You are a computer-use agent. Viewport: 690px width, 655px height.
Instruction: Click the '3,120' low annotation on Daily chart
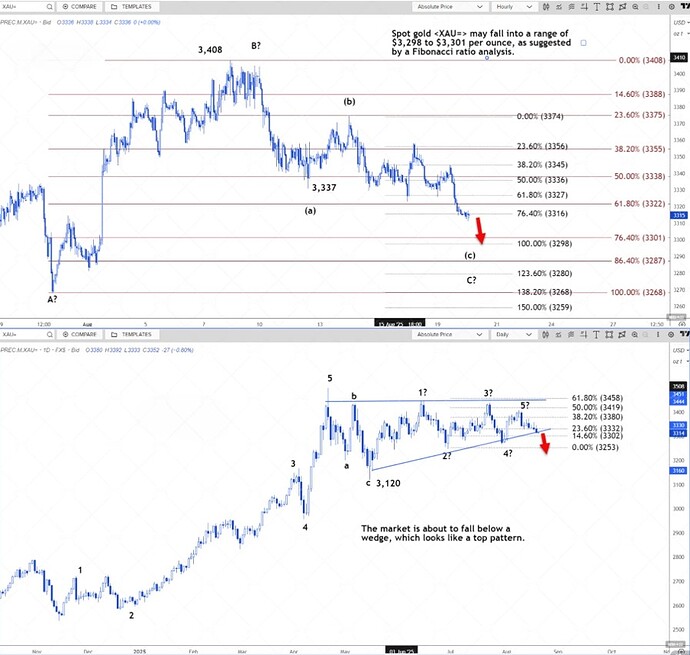click(x=388, y=483)
